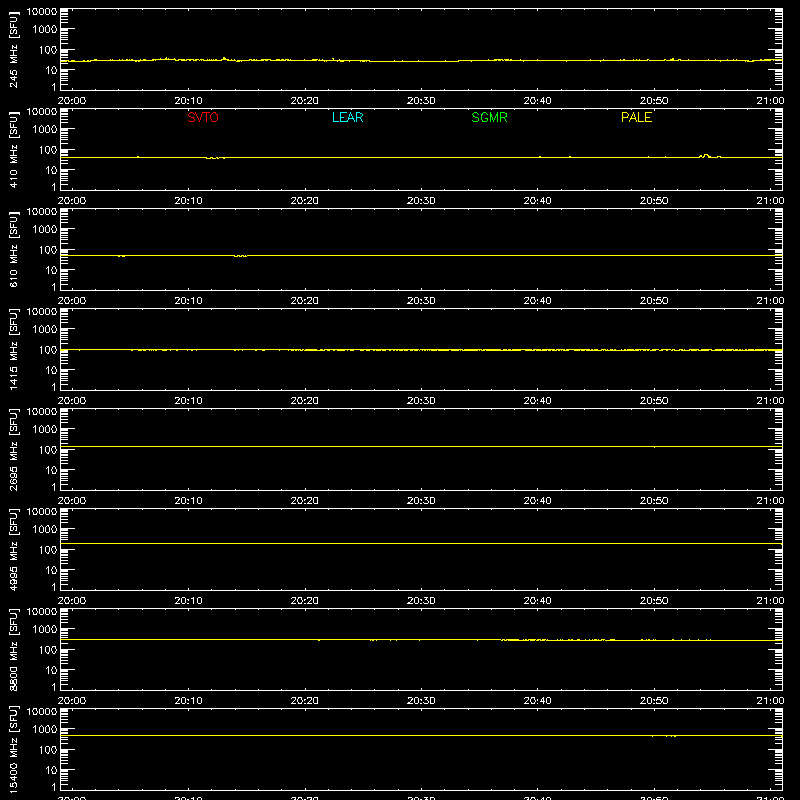Click 20:30 time label below 1415 MHz plot

point(421,401)
